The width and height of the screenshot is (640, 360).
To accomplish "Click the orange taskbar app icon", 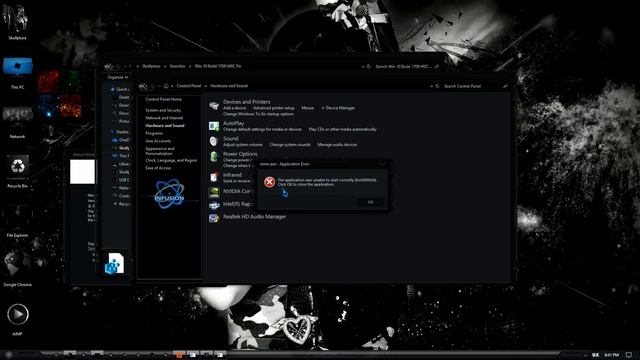I will tap(179, 355).
